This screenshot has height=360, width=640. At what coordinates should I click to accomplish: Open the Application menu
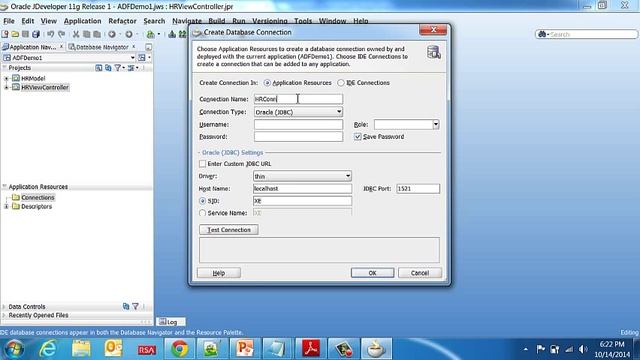pyautogui.click(x=82, y=21)
